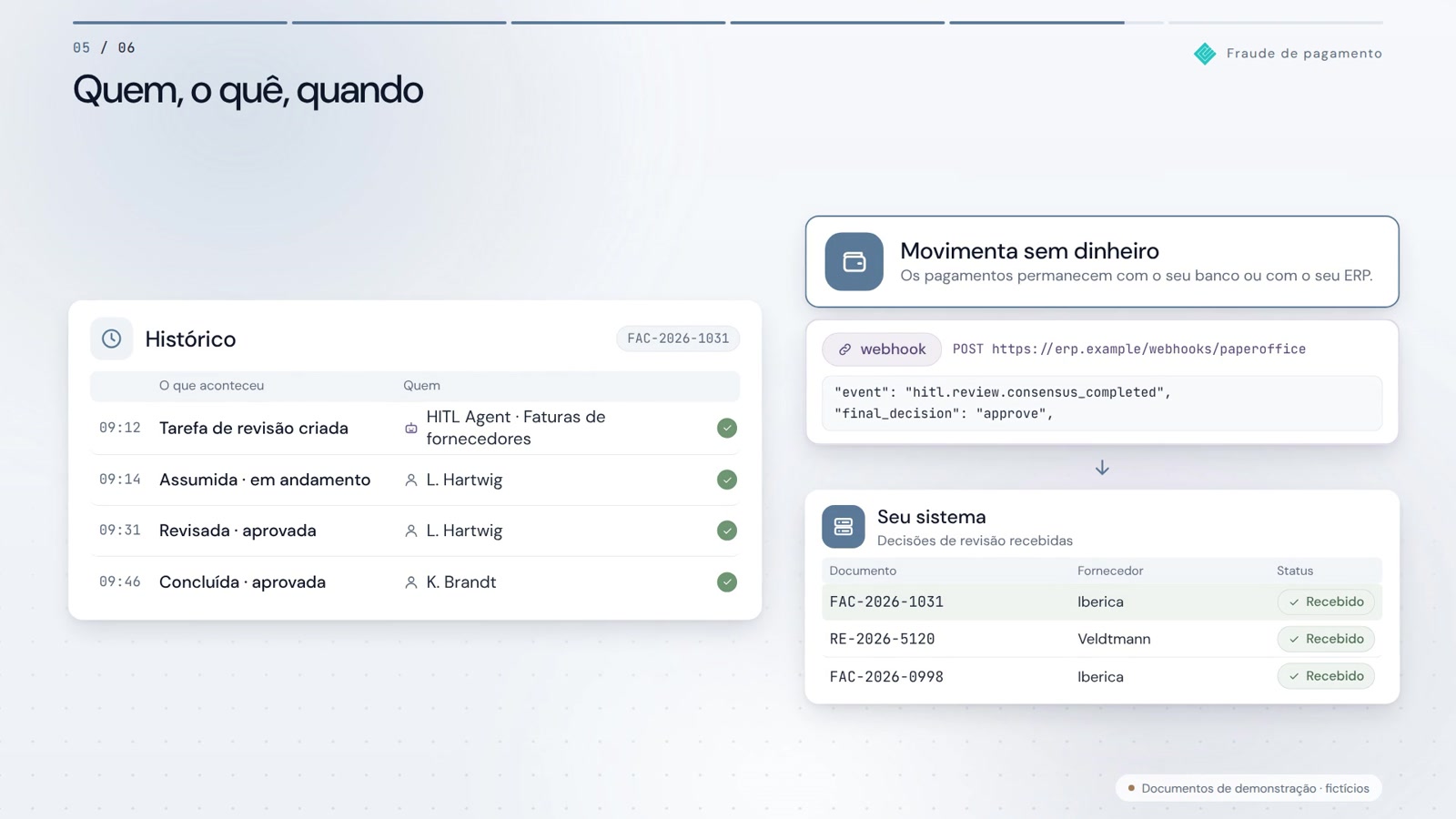Click the K. Brandt name
This screenshot has height=819, width=1456.
[461, 582]
